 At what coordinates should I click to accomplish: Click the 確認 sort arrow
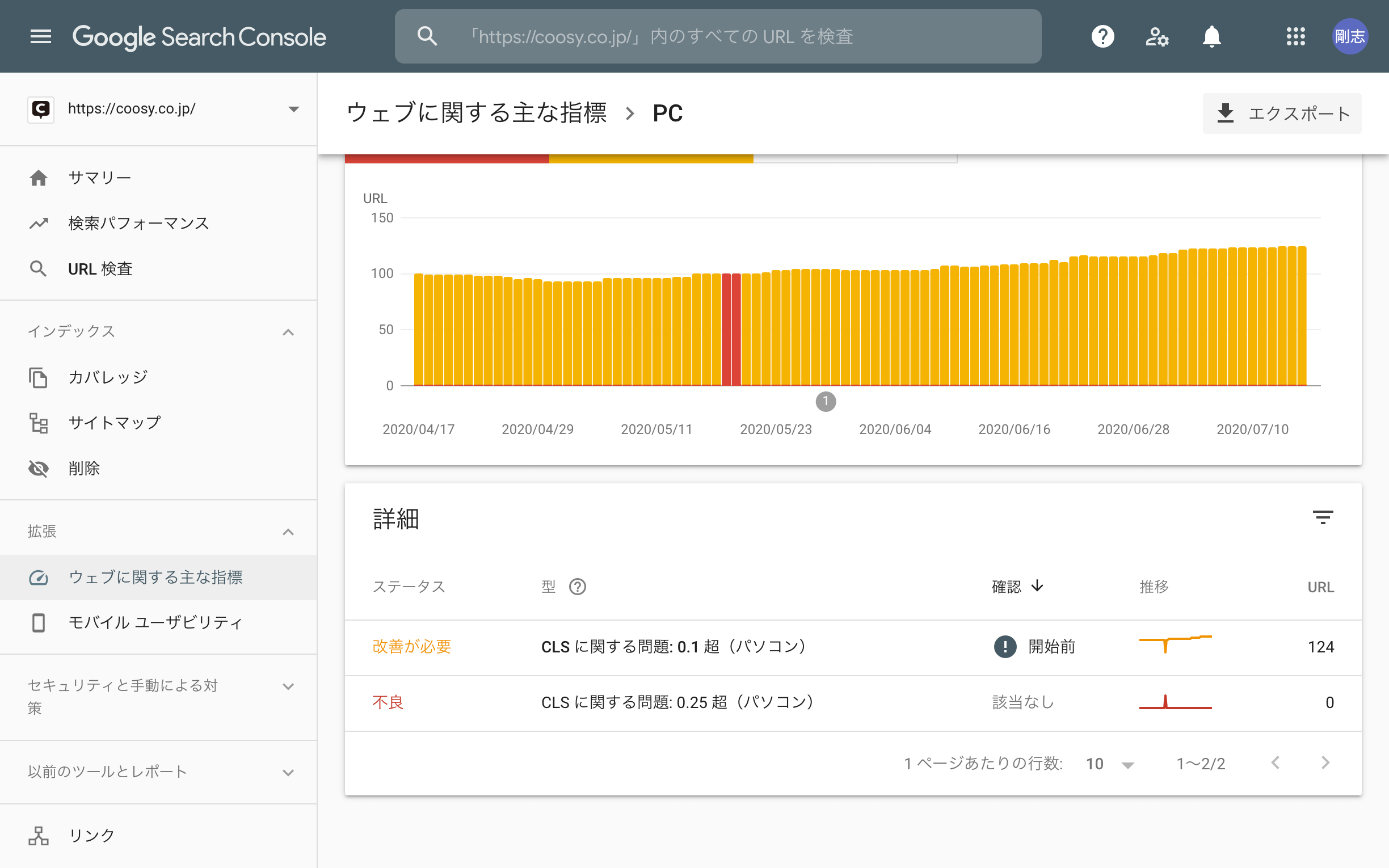1037,586
